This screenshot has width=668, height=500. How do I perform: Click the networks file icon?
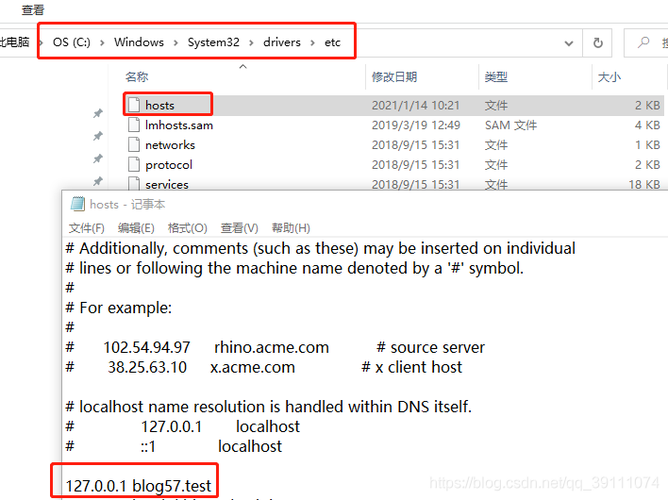(134, 144)
